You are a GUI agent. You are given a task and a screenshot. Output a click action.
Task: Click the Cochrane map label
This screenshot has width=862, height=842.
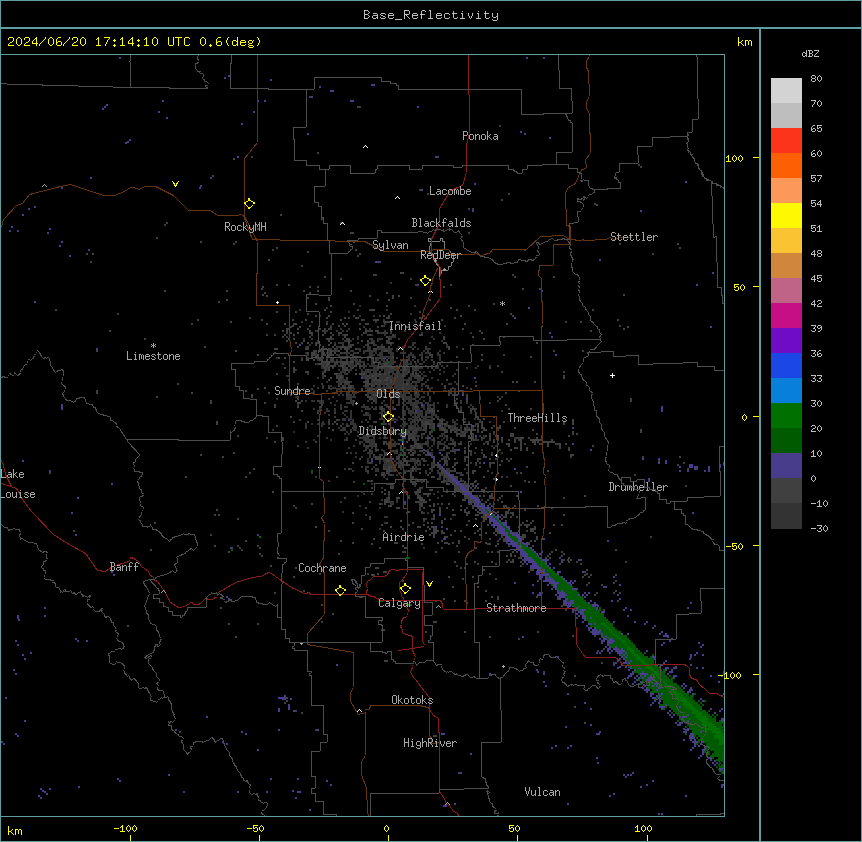coord(322,568)
